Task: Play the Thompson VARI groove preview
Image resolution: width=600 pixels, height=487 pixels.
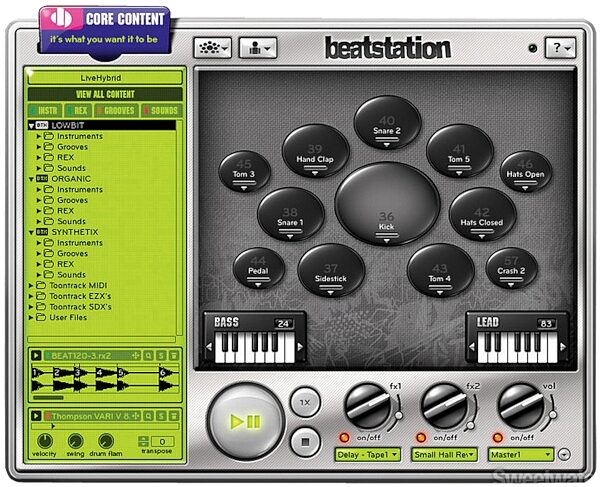Action: (x=36, y=415)
